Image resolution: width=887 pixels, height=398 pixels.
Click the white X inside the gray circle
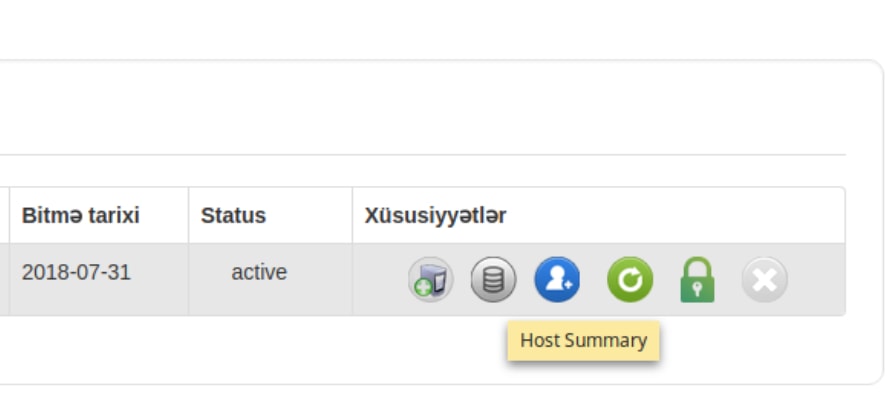[765, 279]
